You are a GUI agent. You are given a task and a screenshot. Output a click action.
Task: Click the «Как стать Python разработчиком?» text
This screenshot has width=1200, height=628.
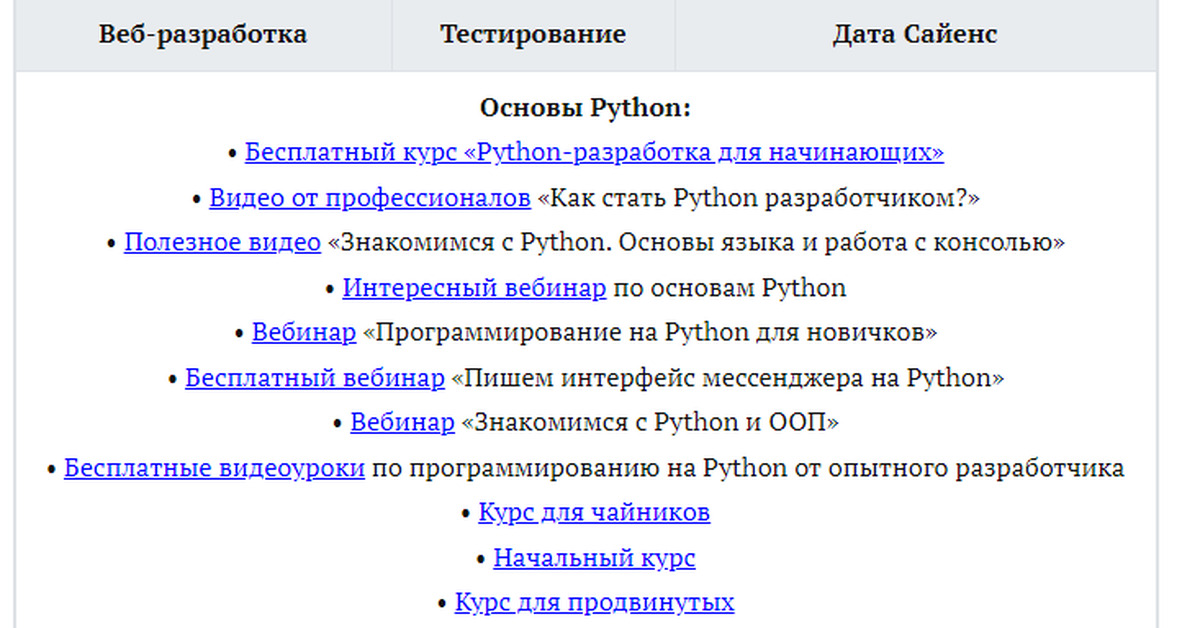pyautogui.click(x=759, y=198)
